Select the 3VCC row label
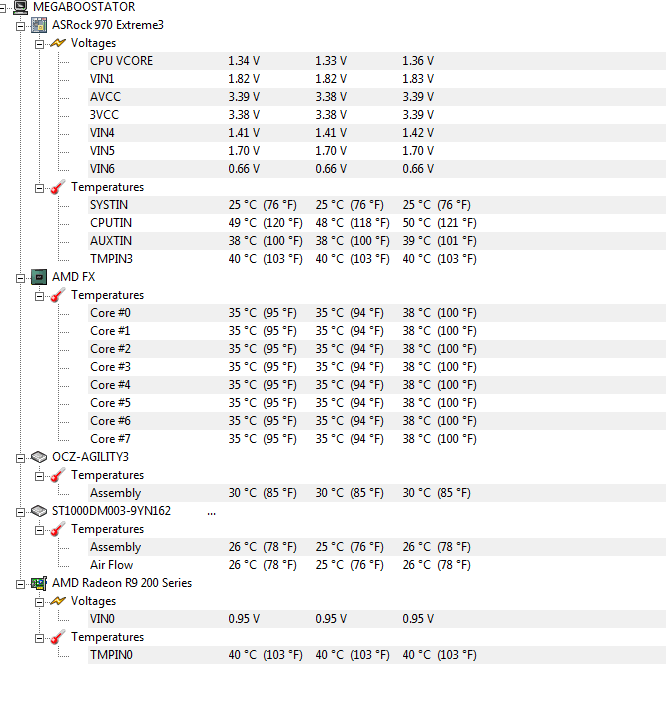 click(x=104, y=115)
